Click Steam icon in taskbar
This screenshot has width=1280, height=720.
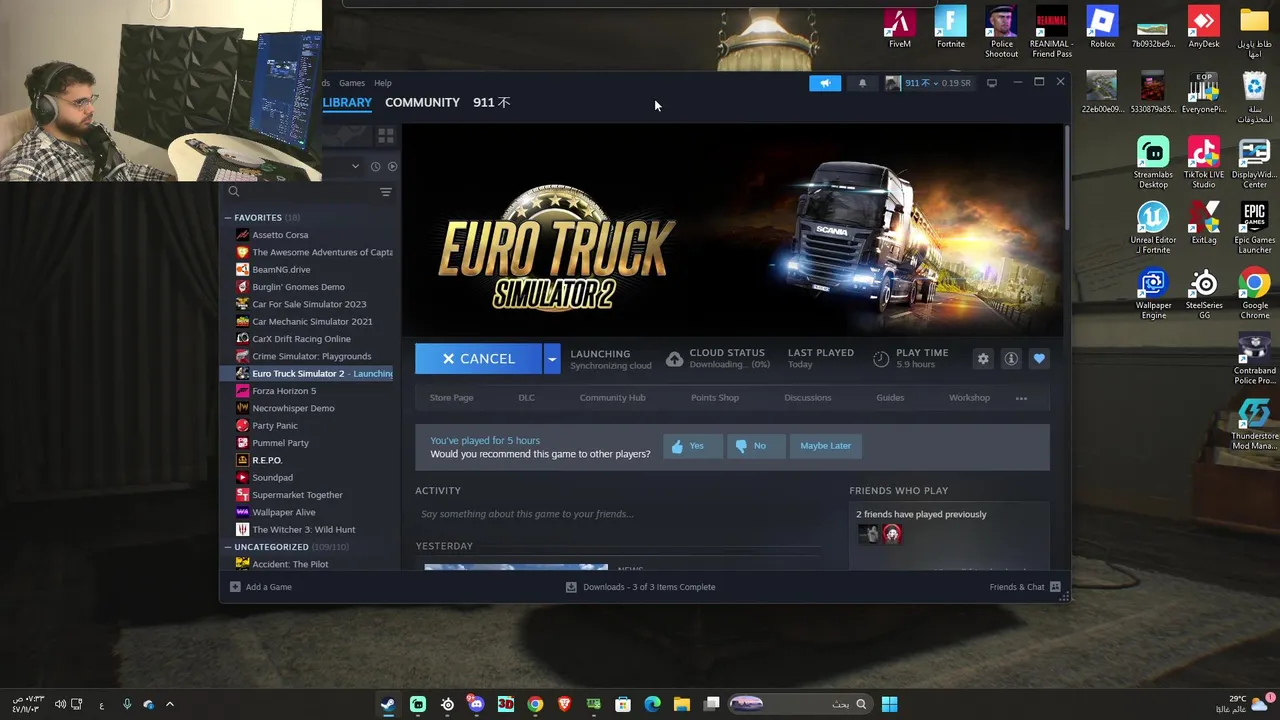(388, 704)
